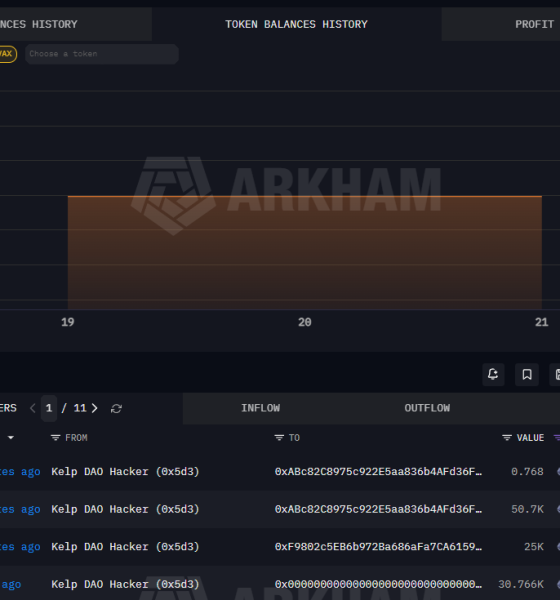Click the 0.768 value cell
560x600 pixels.
527,471
